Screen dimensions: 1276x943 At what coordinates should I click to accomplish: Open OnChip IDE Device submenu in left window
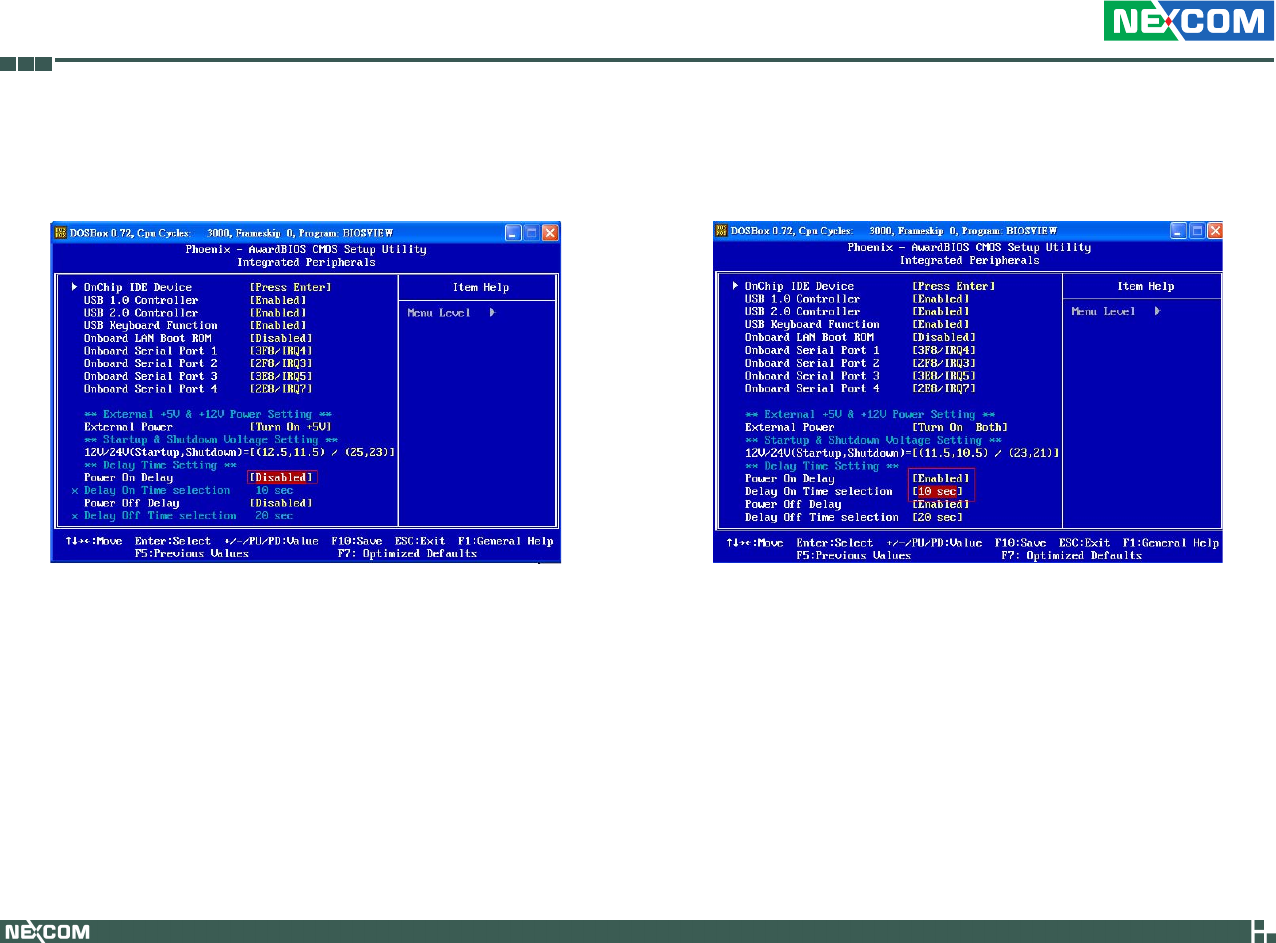(x=138, y=287)
